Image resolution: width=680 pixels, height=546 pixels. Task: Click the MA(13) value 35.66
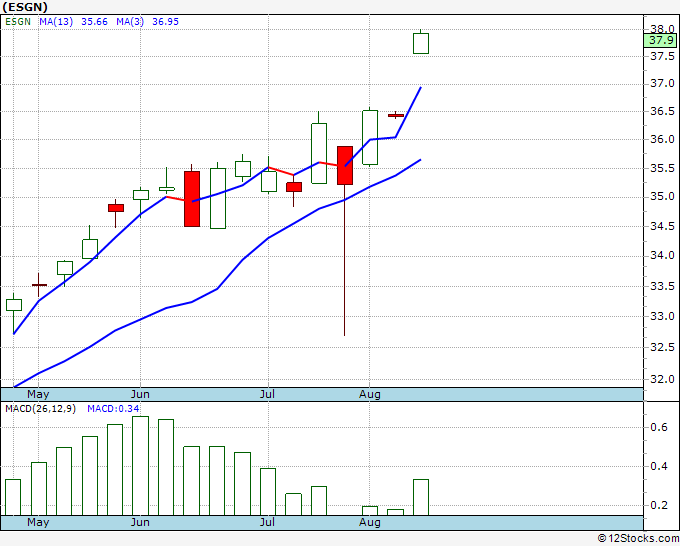pyautogui.click(x=95, y=22)
